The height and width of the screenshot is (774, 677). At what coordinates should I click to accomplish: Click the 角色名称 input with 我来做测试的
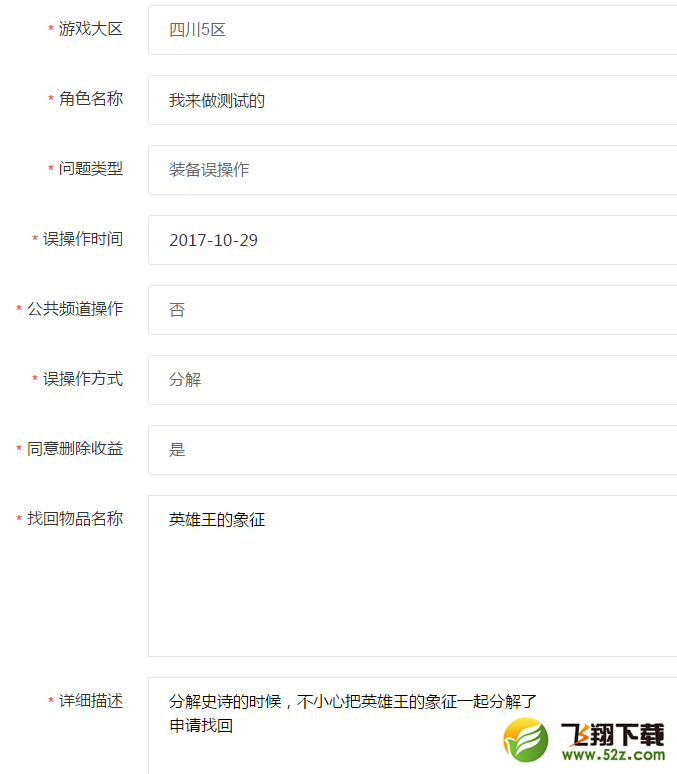click(413, 100)
